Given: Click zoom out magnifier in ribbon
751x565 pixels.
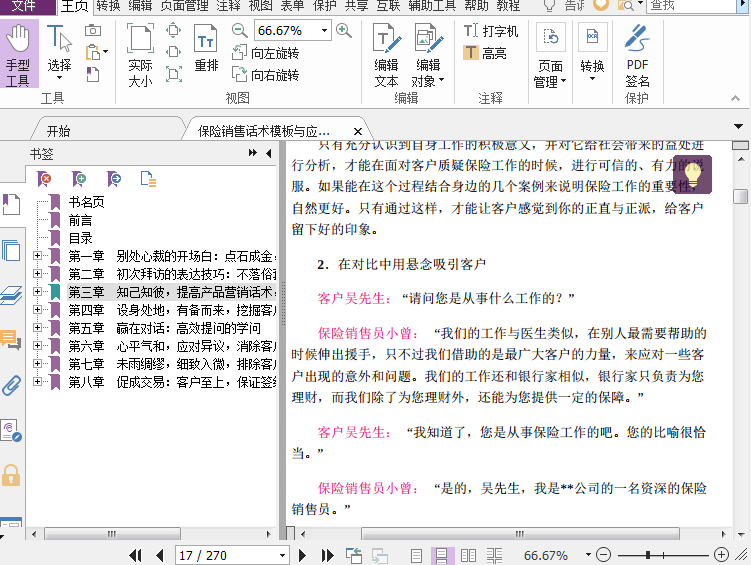Looking at the screenshot, I should pyautogui.click(x=239, y=31).
